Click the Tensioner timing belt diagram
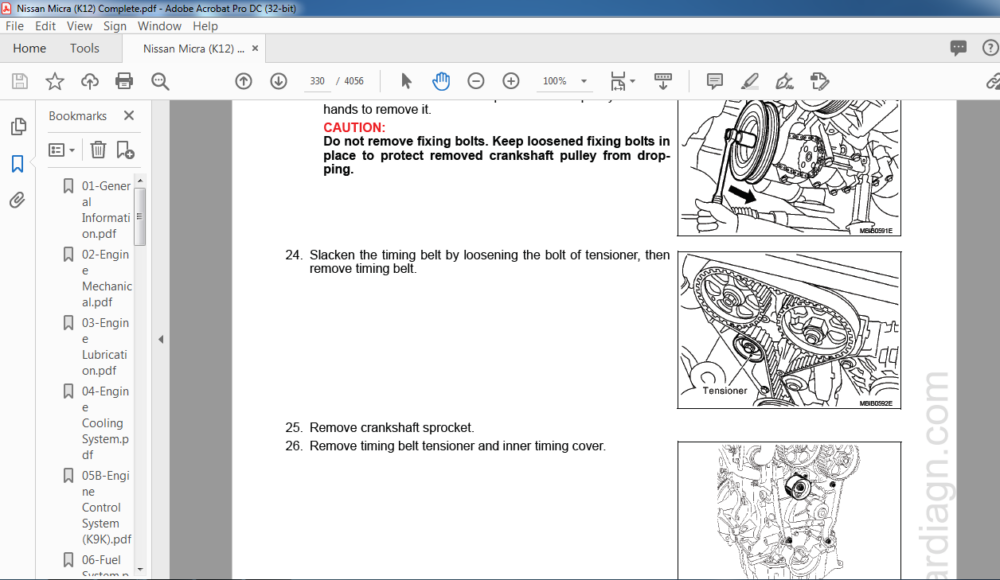Screen dimensions: 1000x580 (x=789, y=330)
